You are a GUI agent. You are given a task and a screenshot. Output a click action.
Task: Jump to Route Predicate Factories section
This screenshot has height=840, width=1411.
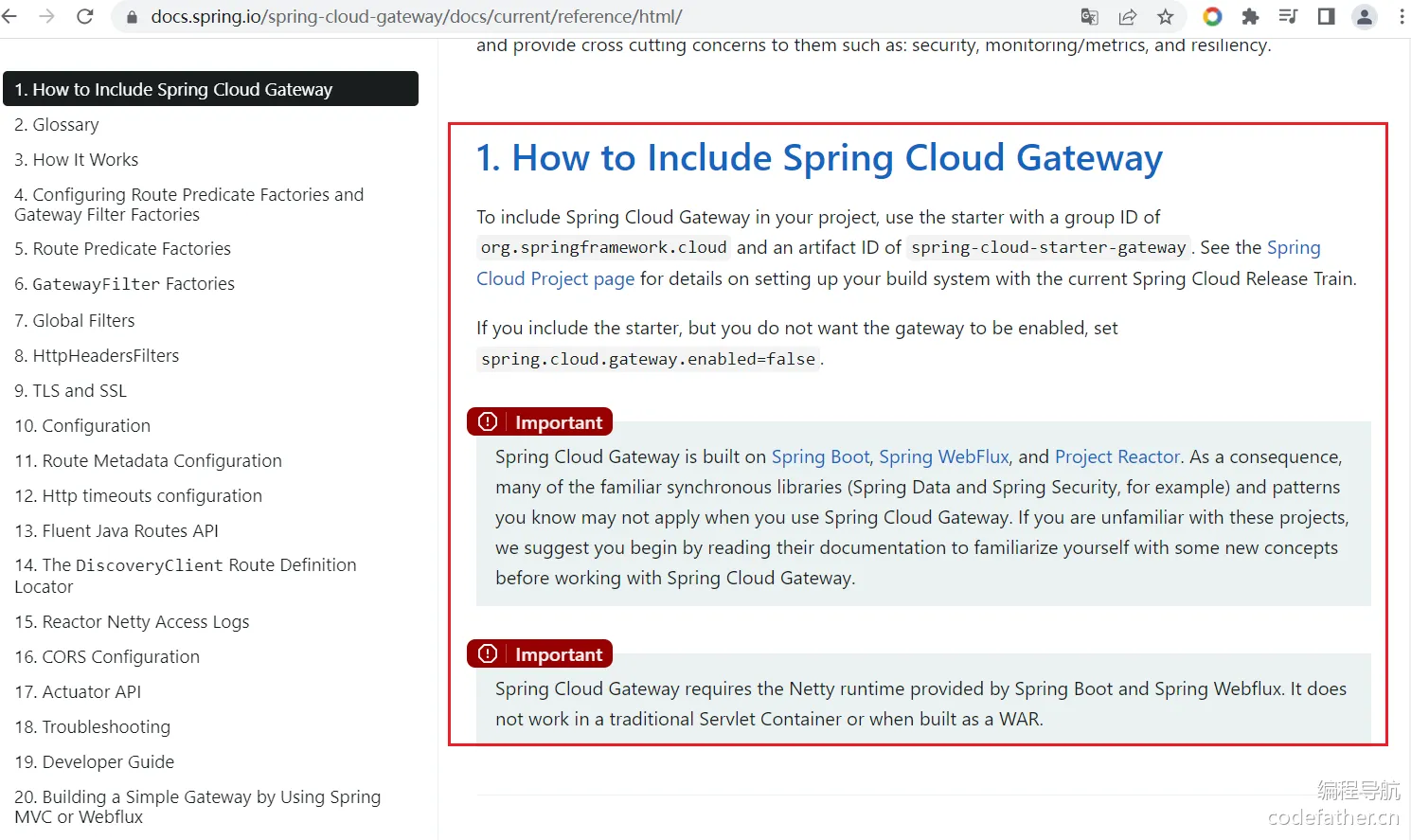click(123, 249)
